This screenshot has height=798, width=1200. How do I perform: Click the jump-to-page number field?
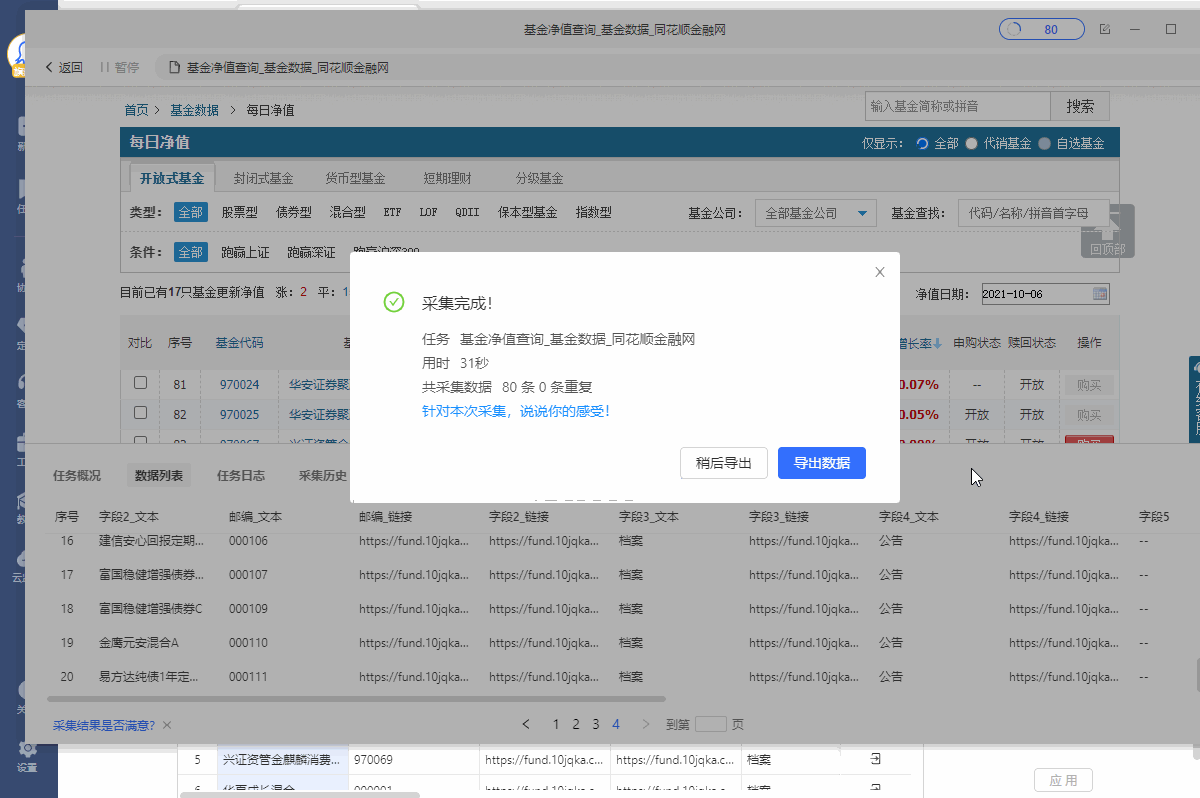pyautogui.click(x=711, y=724)
